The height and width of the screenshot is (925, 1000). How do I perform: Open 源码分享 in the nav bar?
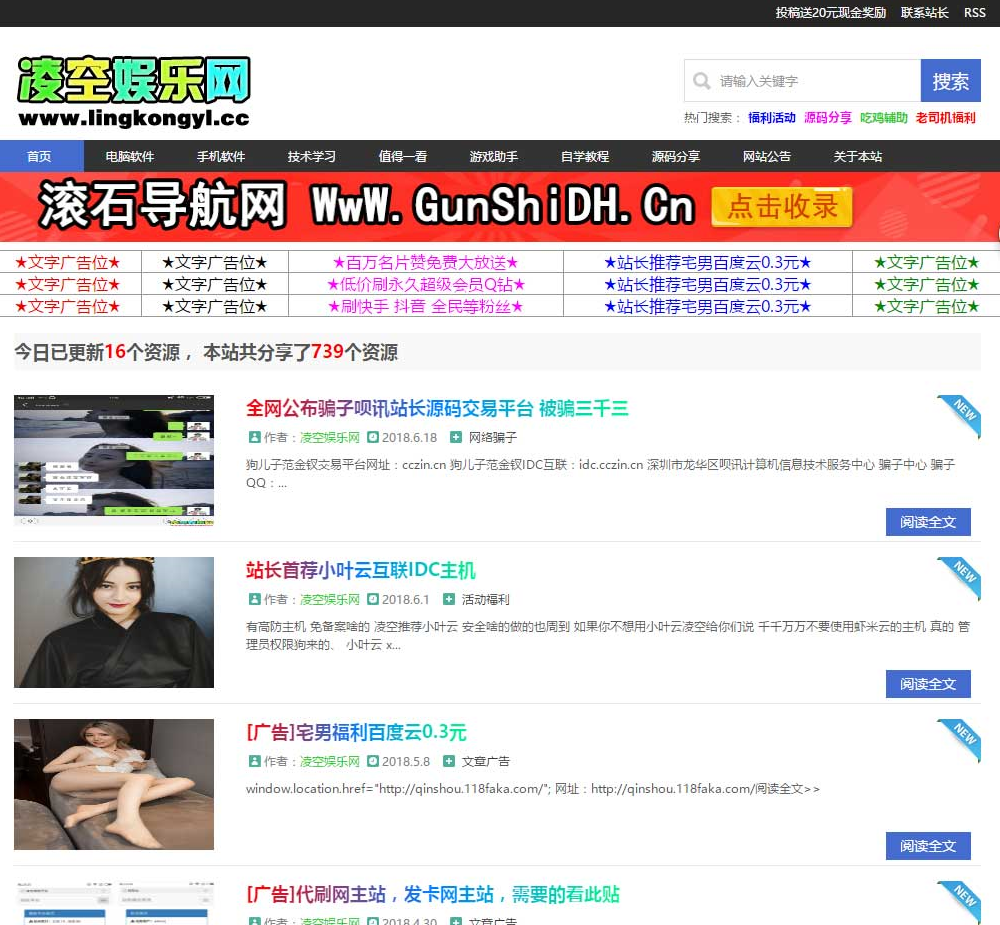(676, 156)
